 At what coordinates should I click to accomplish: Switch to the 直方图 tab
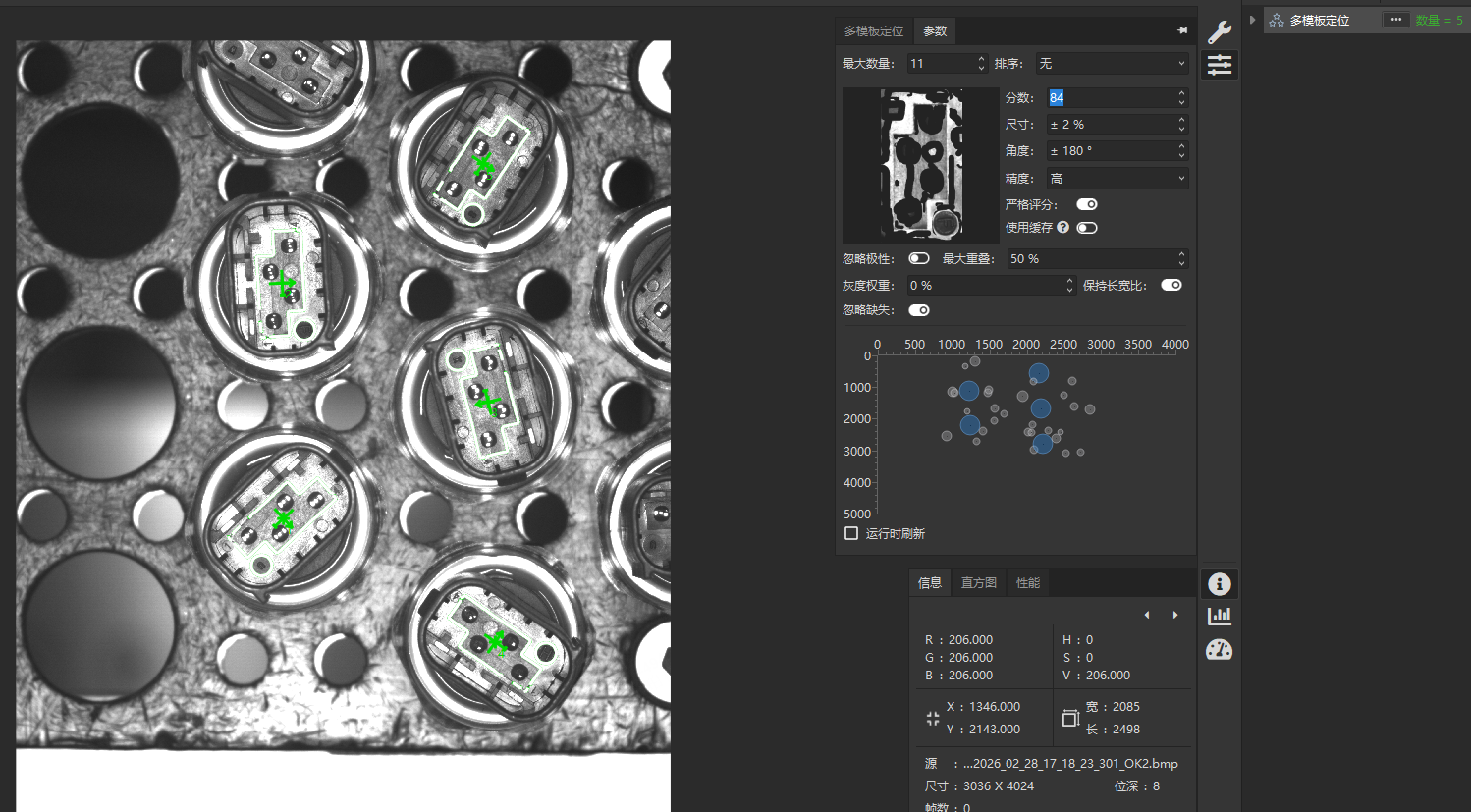click(x=978, y=582)
